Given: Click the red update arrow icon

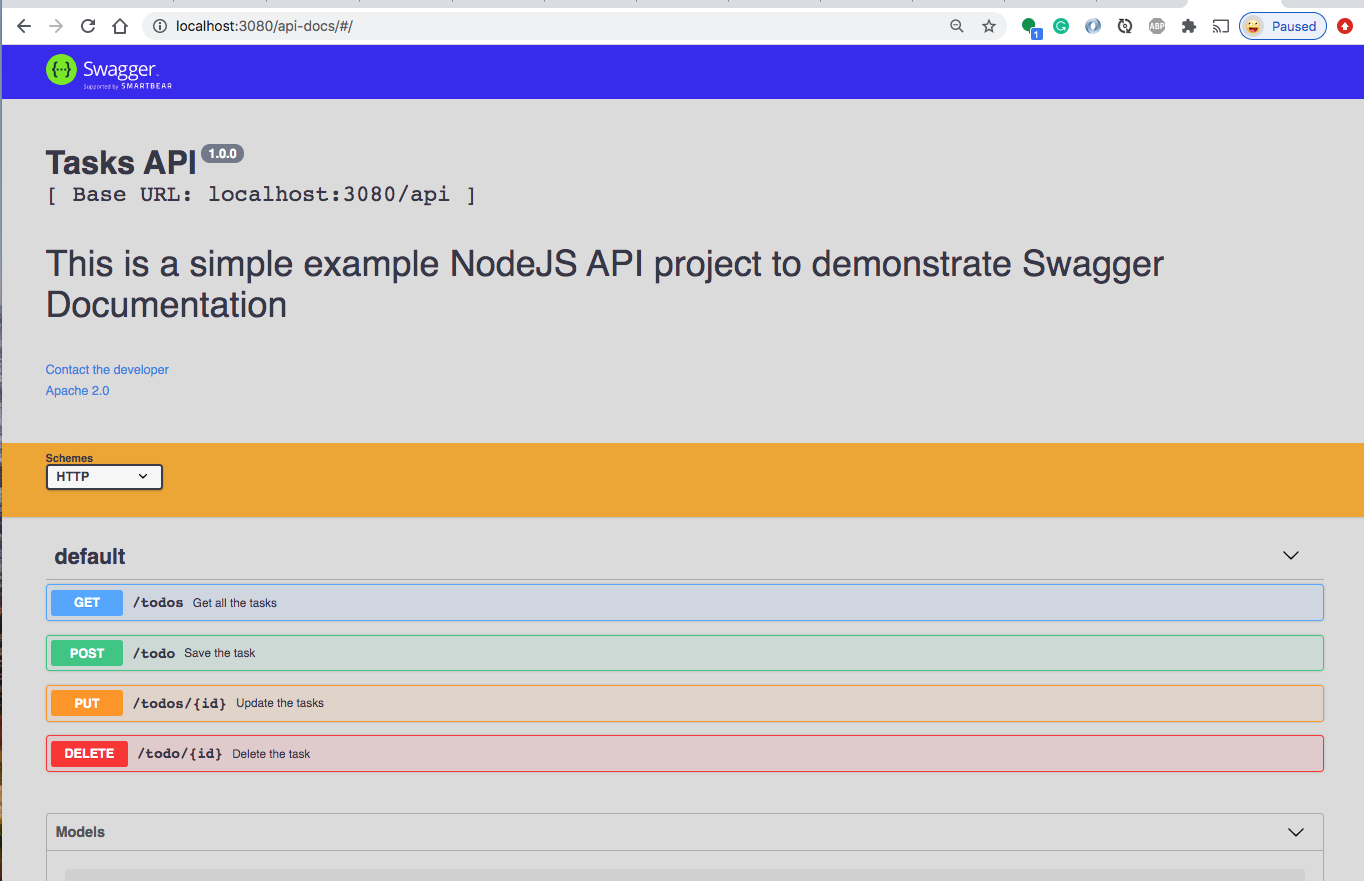Looking at the screenshot, I should 1345,26.
